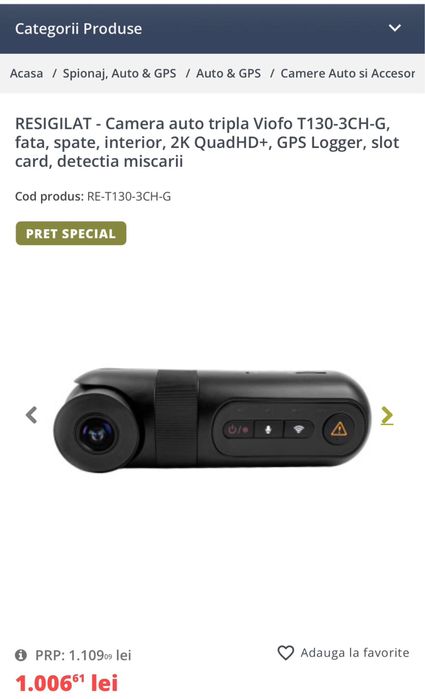
Task: Navigate to Auto & GPS breadcrumb
Action: click(228, 73)
